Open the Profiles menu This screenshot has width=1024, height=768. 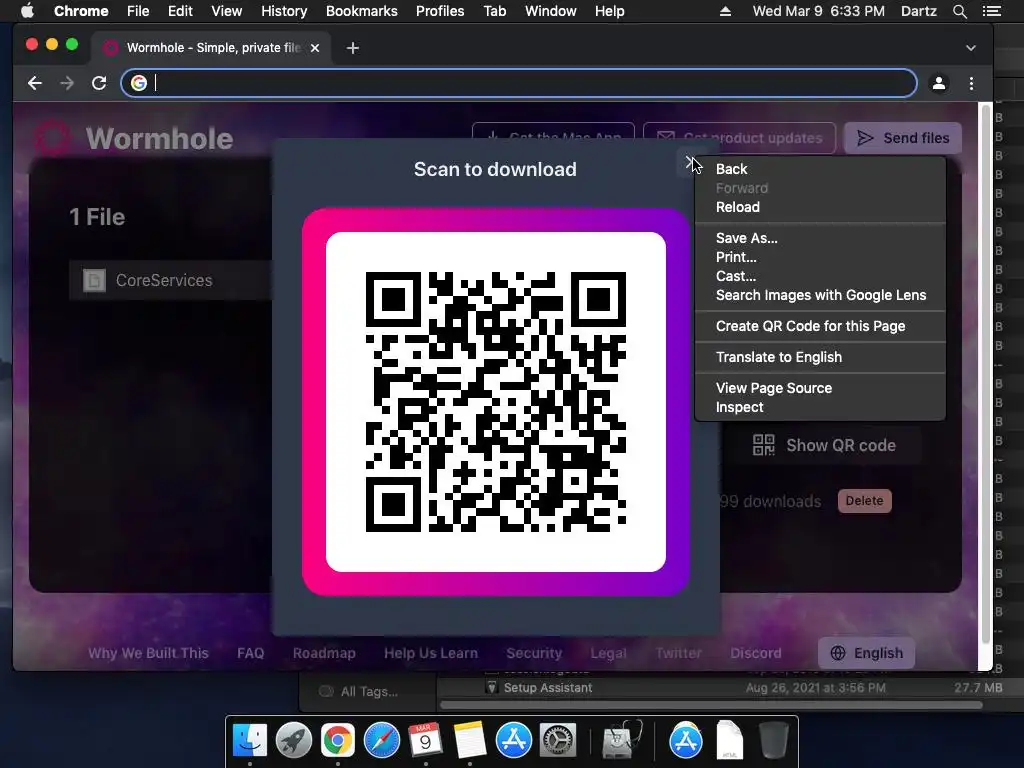pyautogui.click(x=440, y=11)
